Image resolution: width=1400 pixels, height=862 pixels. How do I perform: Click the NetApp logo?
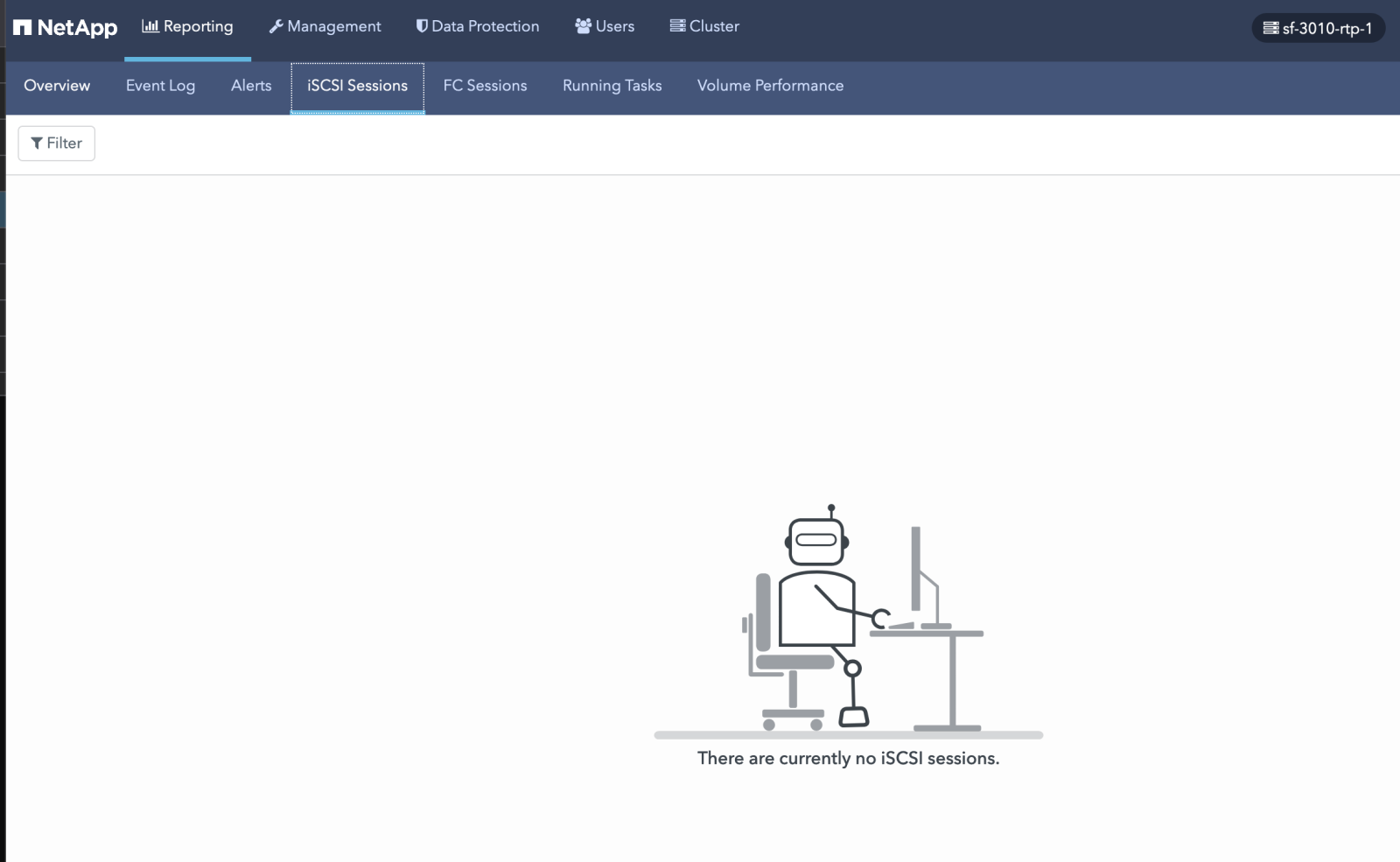(65, 28)
